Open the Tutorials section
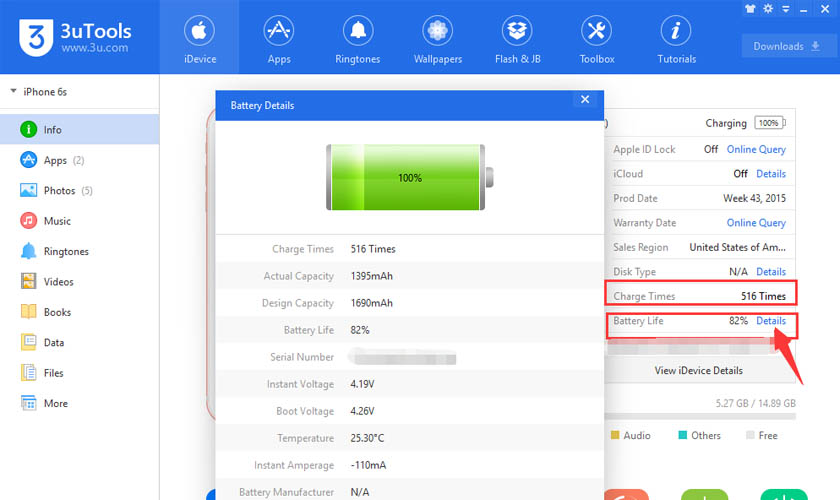 (676, 40)
